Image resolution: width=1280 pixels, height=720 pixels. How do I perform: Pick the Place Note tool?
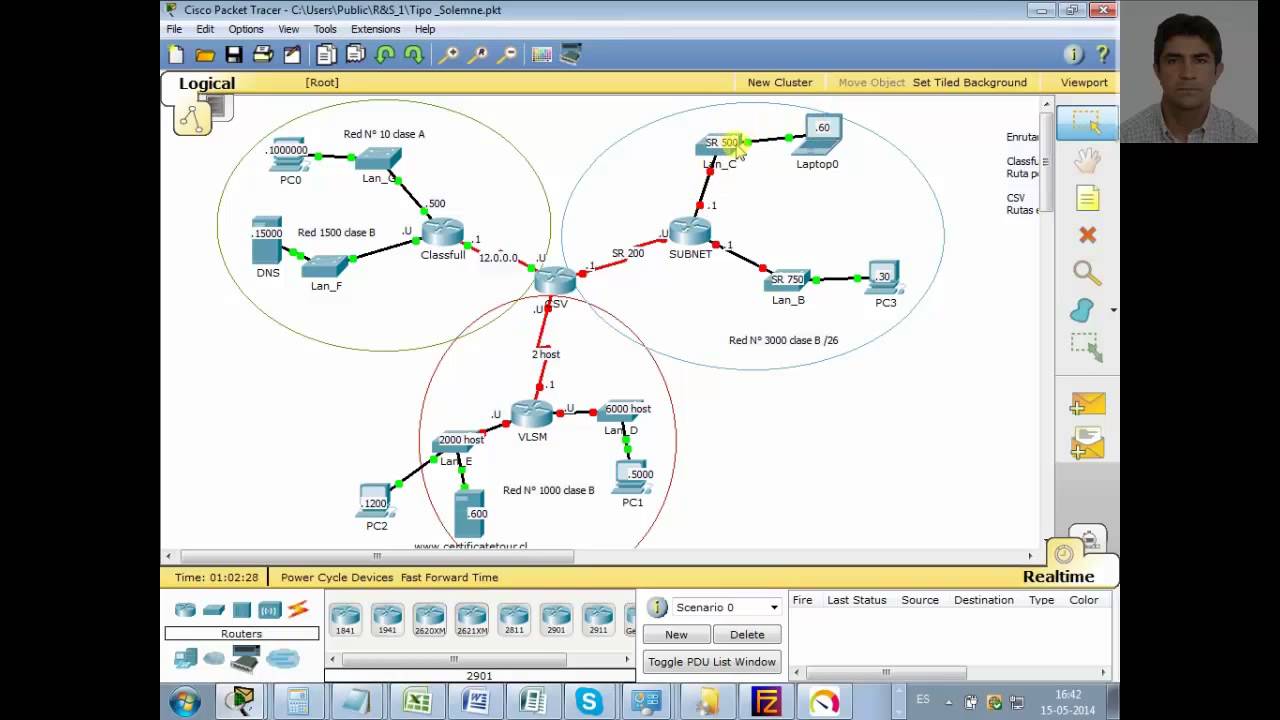(x=1087, y=198)
